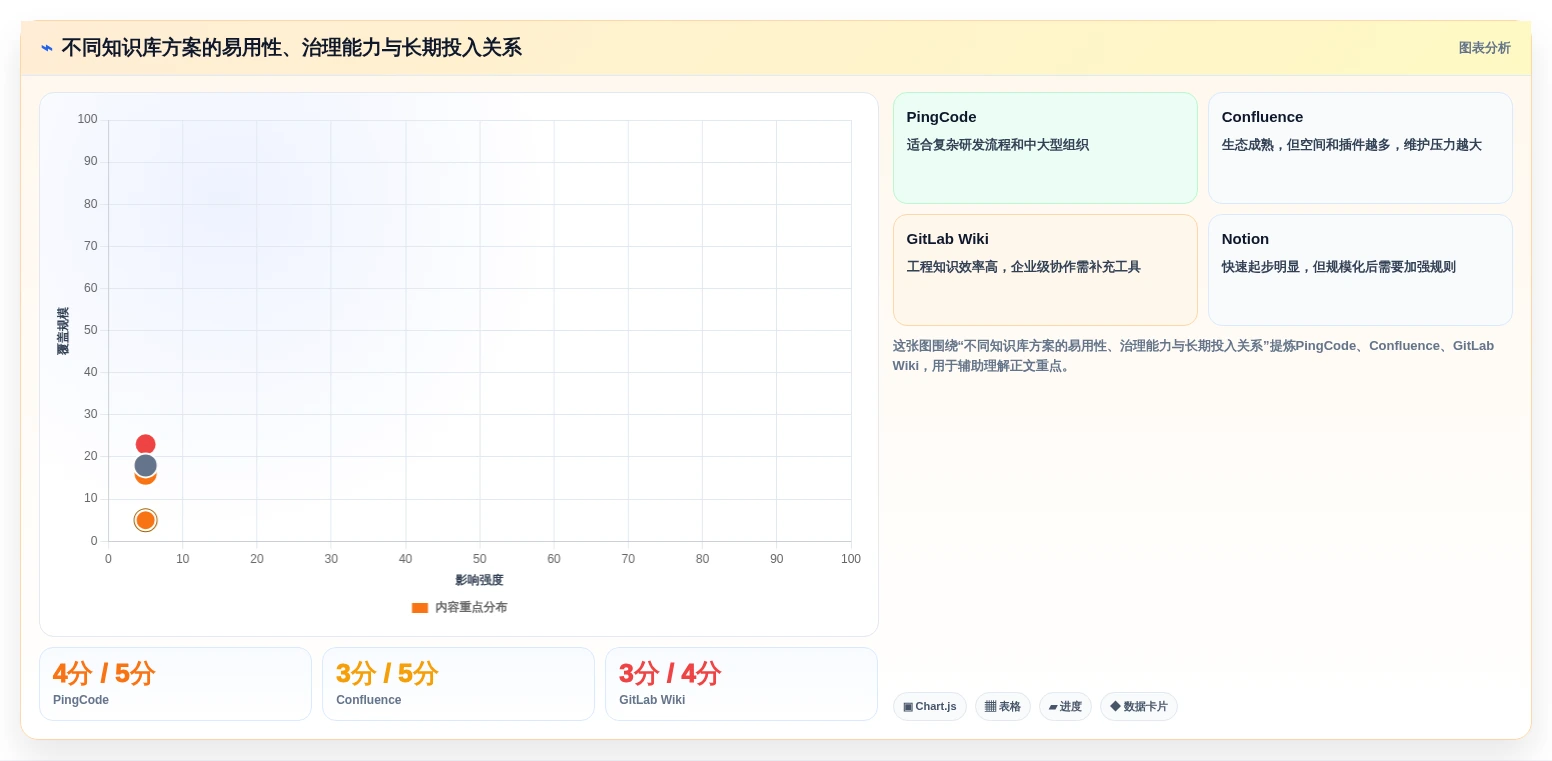Click the text 生态成熟，但空间和插件越多
Viewport: 1552px width, 761px height.
pos(1352,145)
